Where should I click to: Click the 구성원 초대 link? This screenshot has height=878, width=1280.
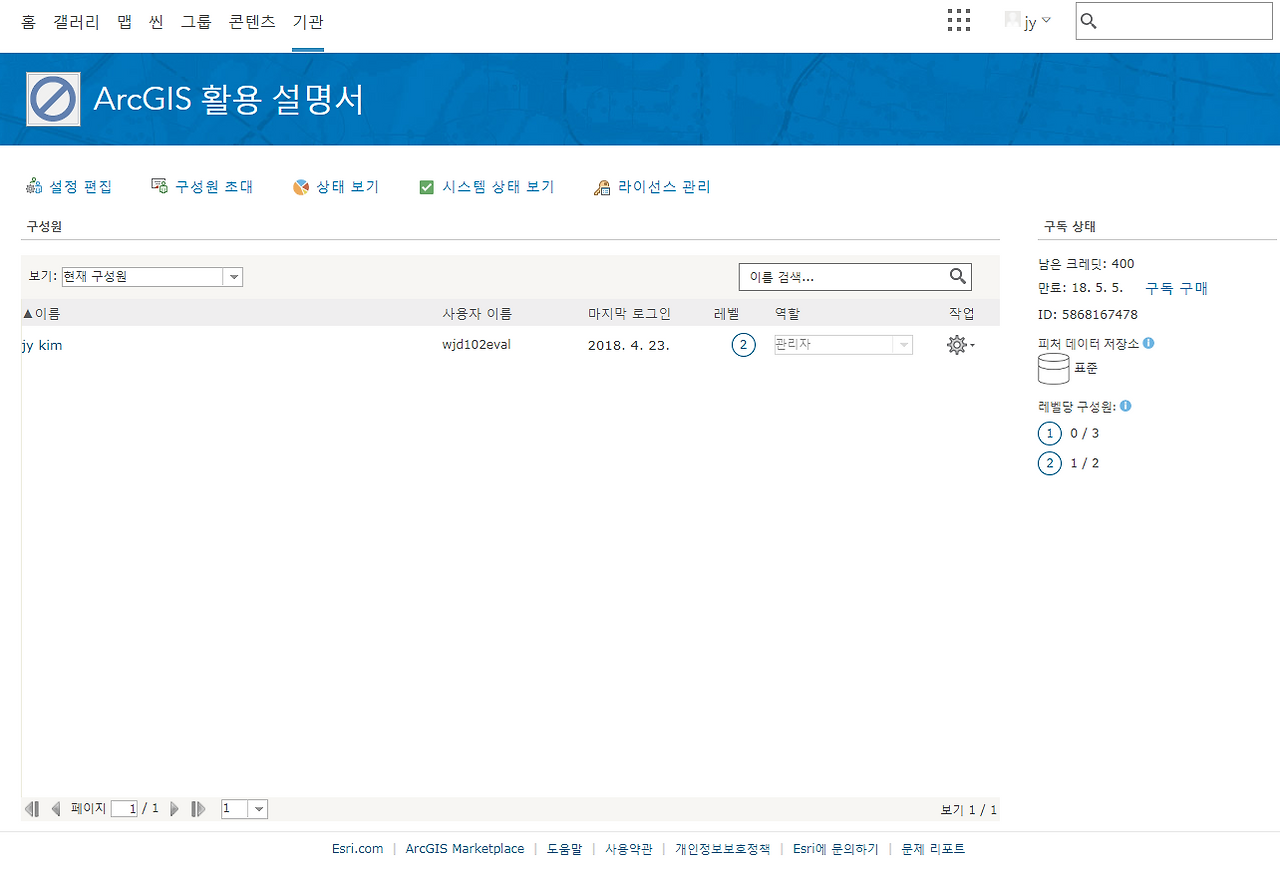pos(214,187)
